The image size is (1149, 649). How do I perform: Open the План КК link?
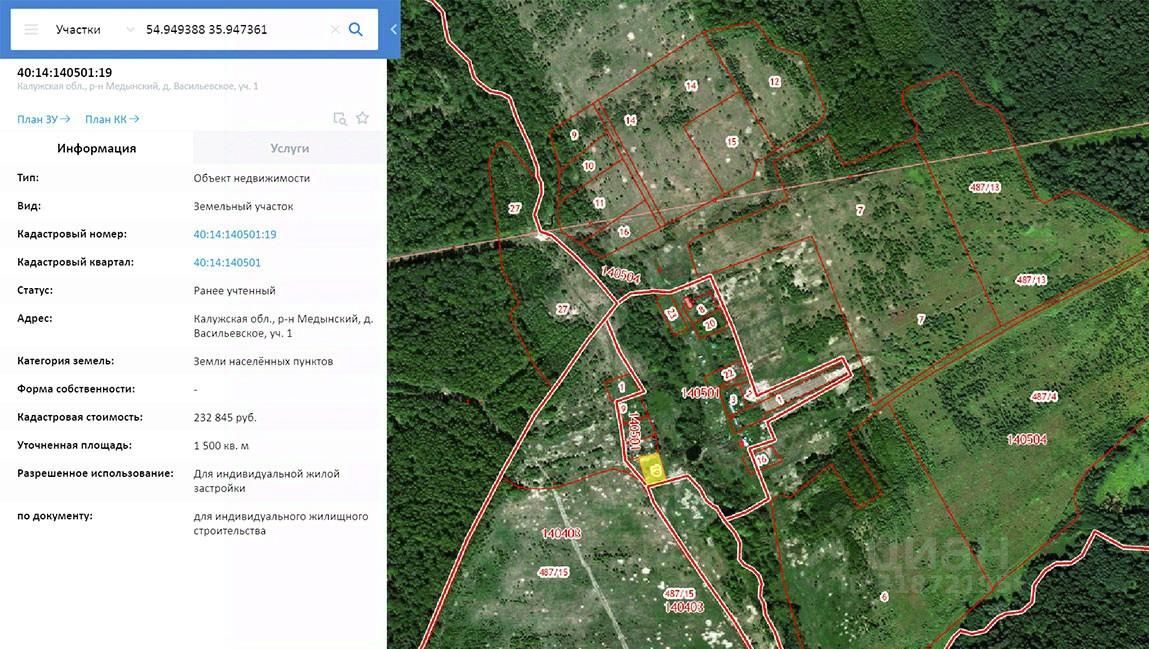111,120
